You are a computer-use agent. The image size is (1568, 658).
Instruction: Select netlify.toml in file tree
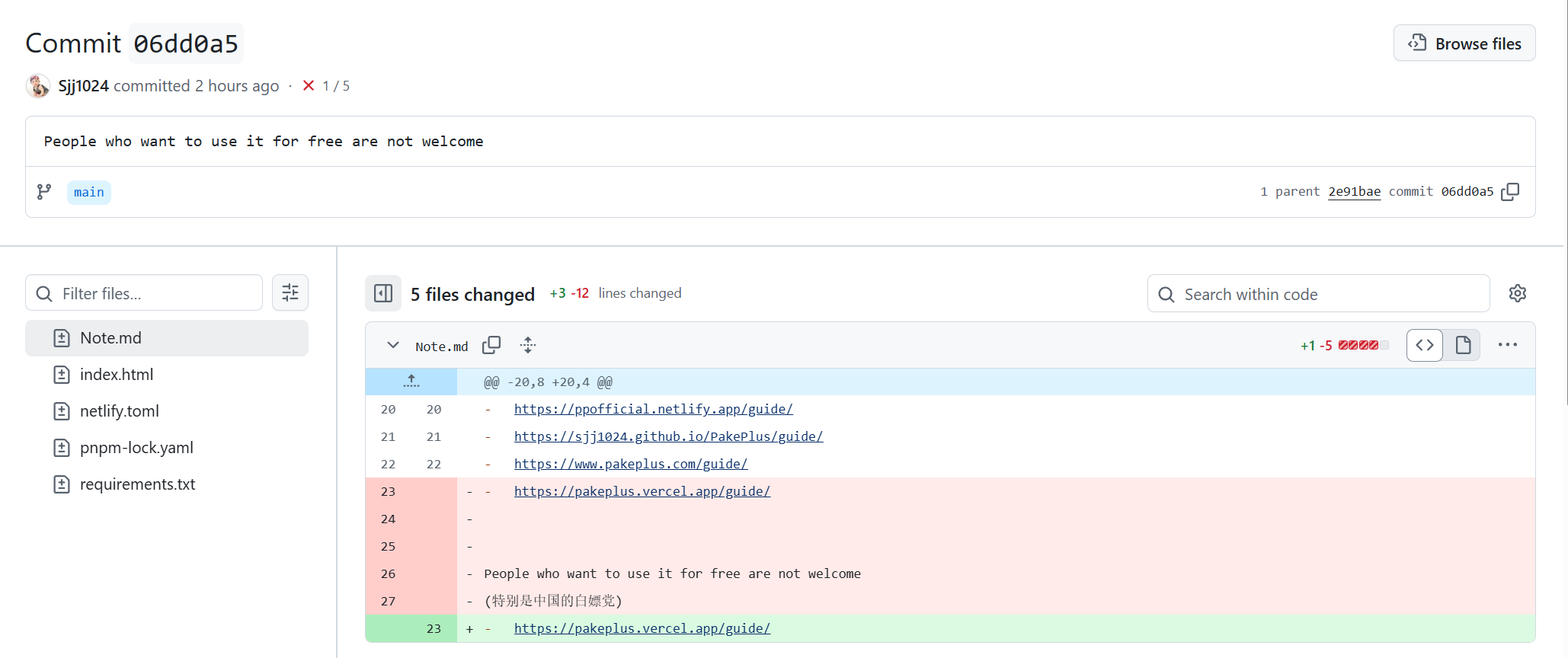pyautogui.click(x=120, y=411)
